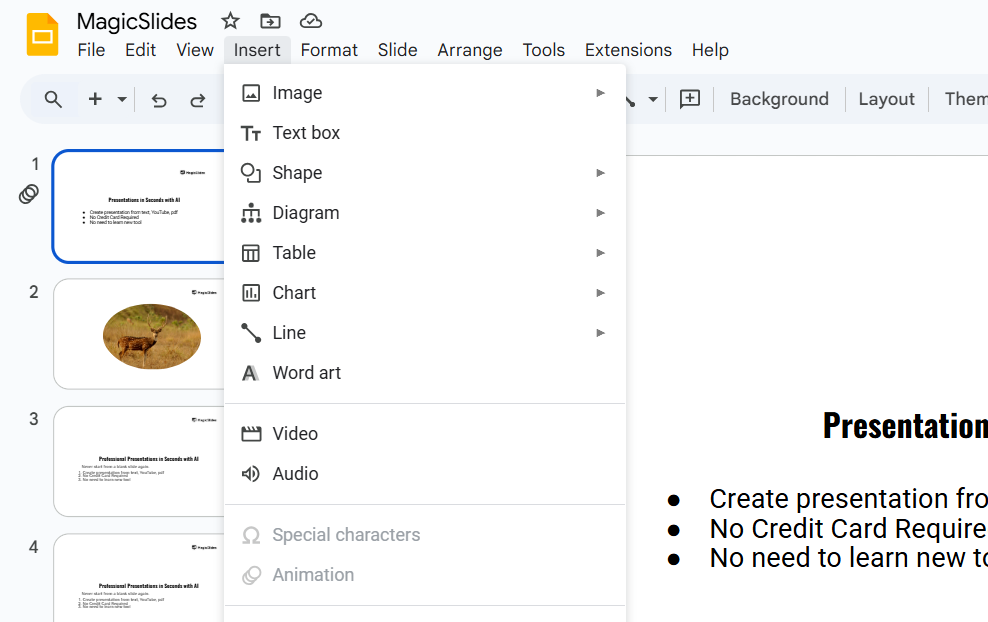Choose Word art in the menu
The height and width of the screenshot is (622, 988).
[x=306, y=373]
